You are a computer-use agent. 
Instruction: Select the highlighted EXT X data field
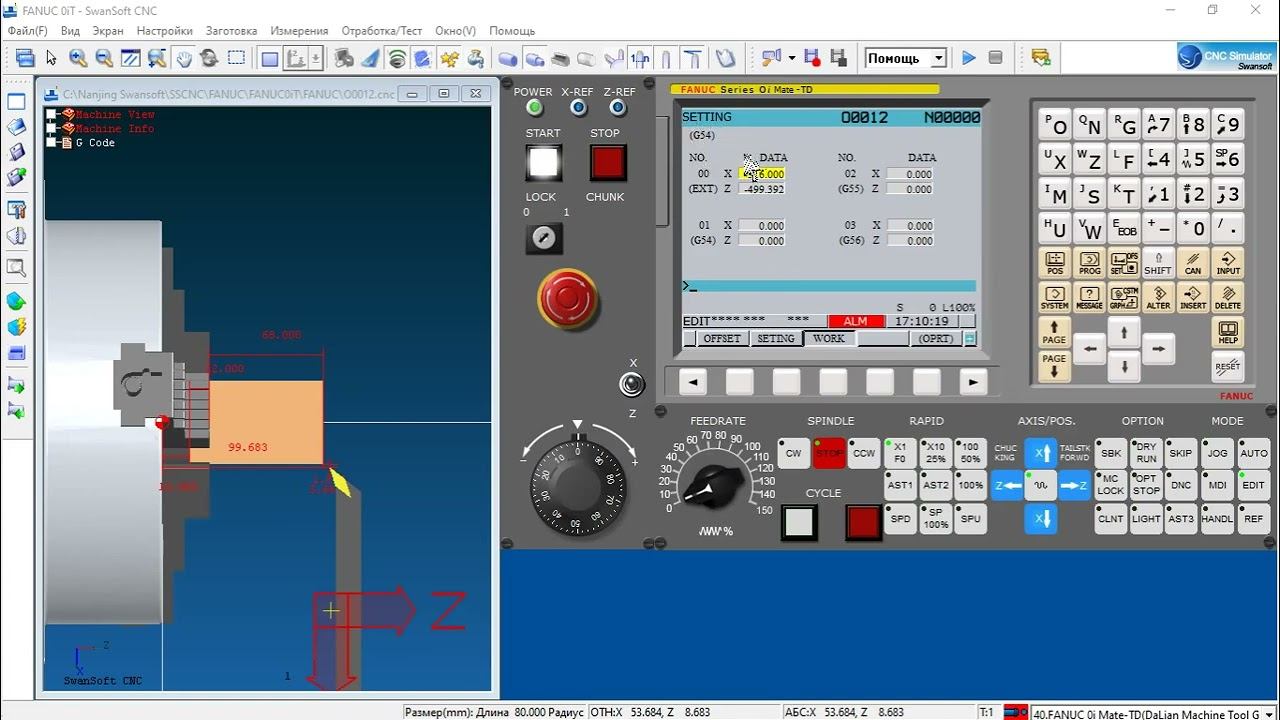(762, 174)
